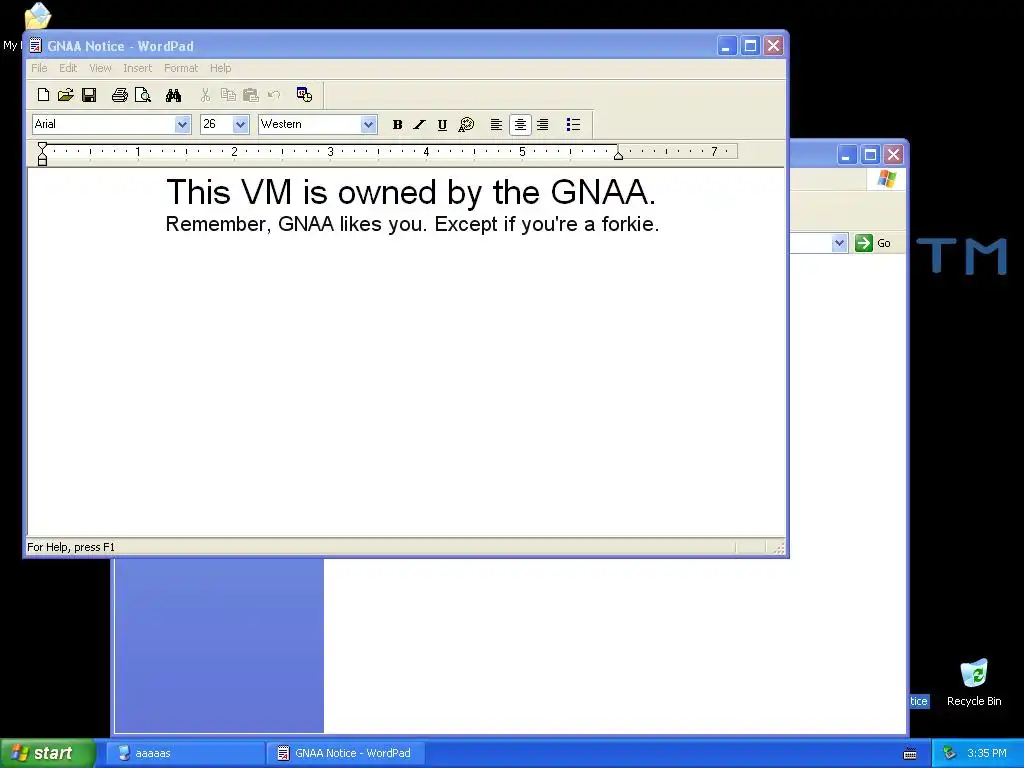Screen dimensions: 1024x768
Task: Open a file with the Open folder icon
Action: (65, 95)
